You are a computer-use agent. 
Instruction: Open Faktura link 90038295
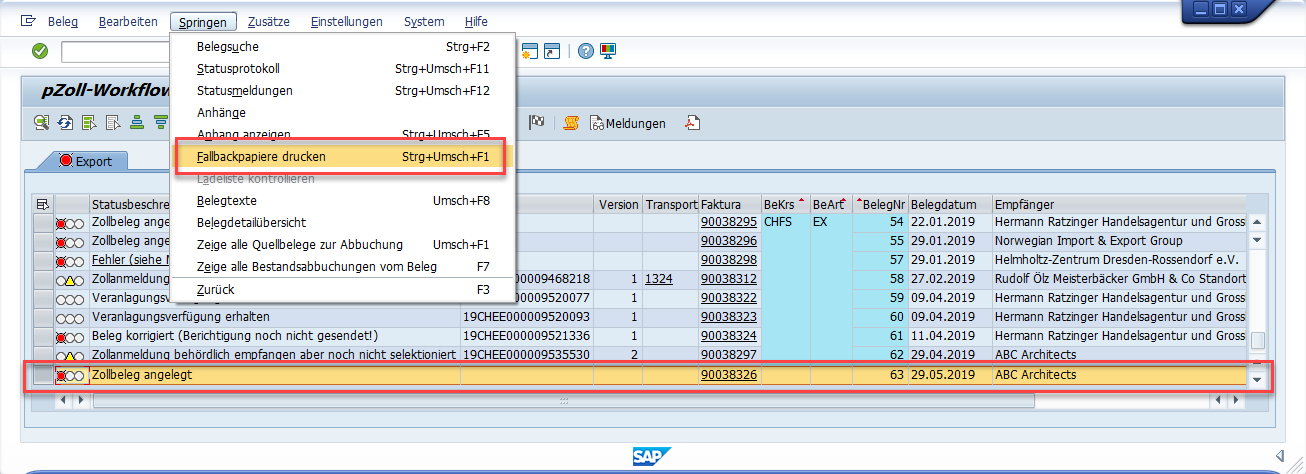729,222
